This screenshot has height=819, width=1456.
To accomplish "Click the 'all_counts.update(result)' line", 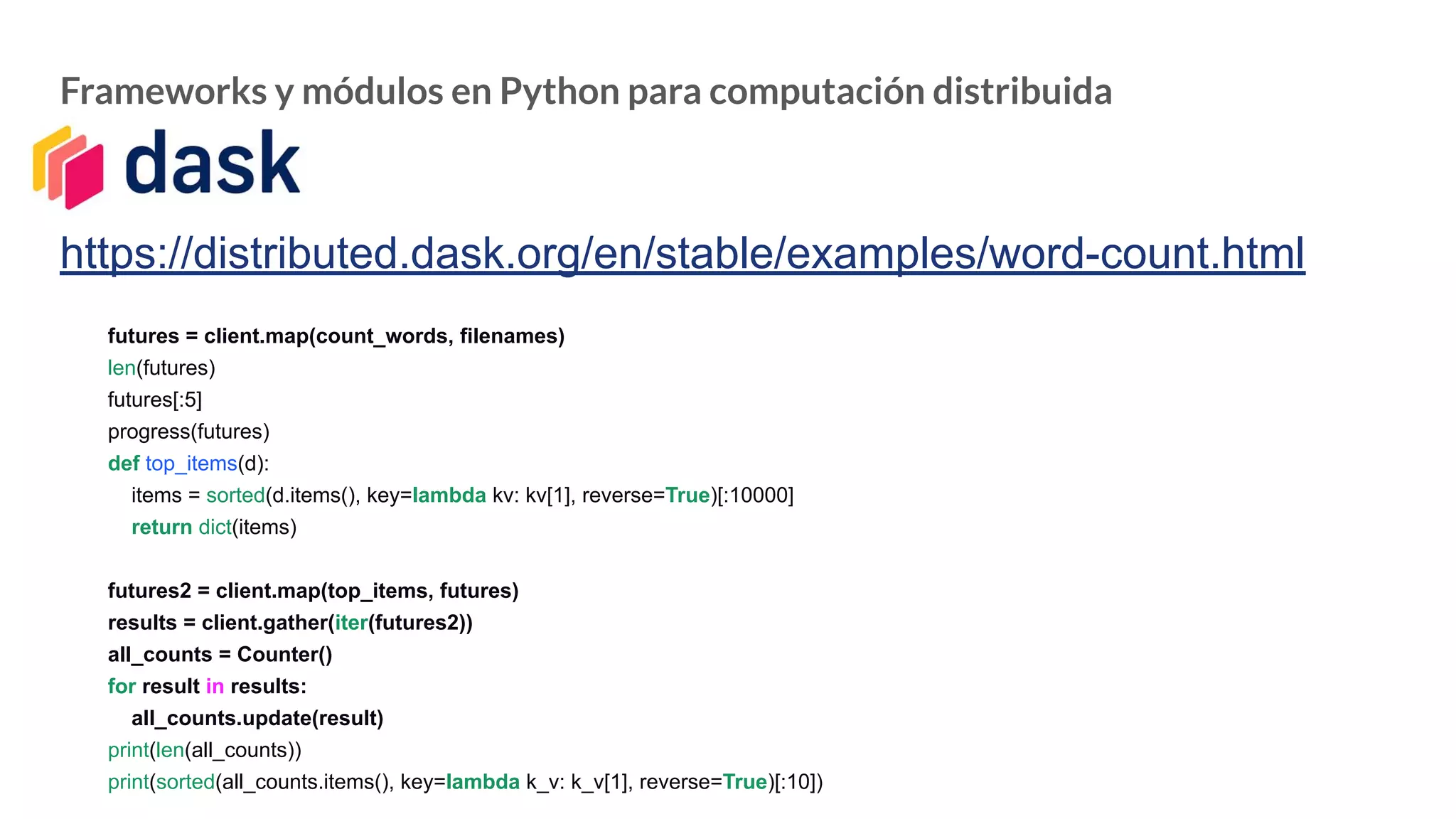I will coord(257,718).
